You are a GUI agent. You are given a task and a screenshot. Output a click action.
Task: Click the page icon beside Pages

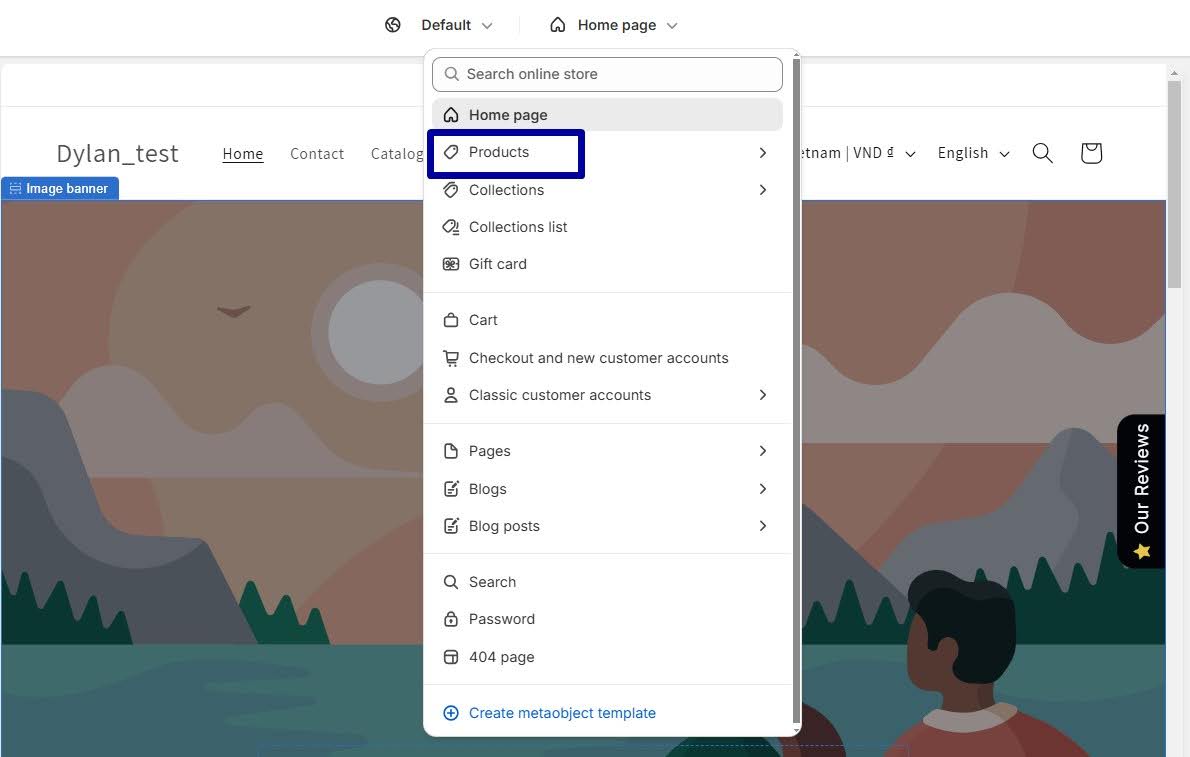(x=451, y=451)
